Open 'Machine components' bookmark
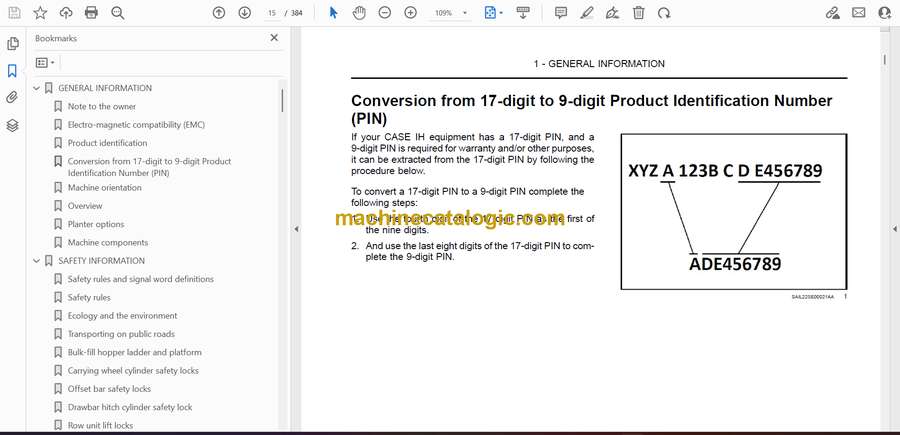This screenshot has width=900, height=435. 108,243
